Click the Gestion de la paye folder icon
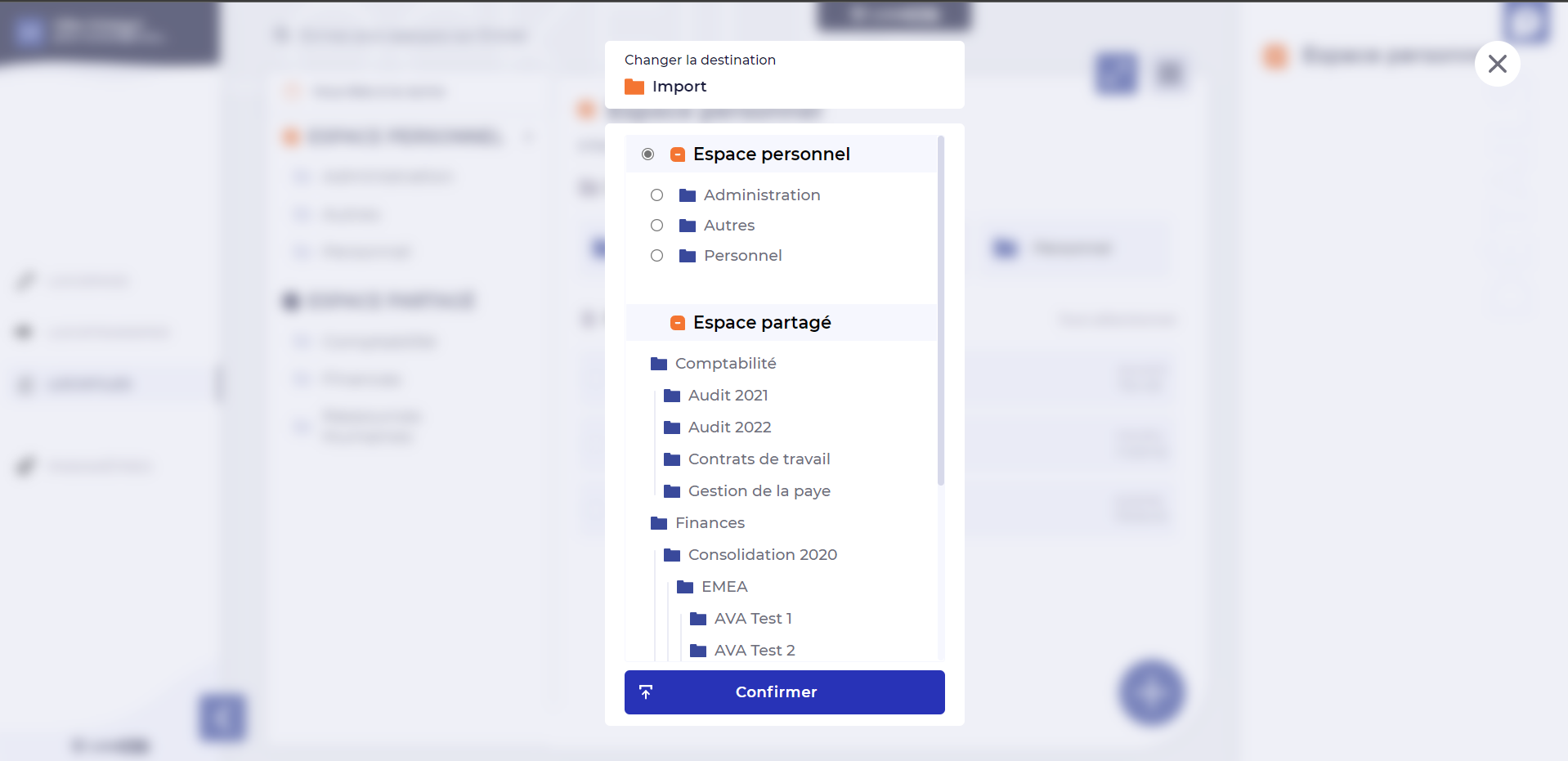Screen dimensions: 1568x761 [672, 491]
